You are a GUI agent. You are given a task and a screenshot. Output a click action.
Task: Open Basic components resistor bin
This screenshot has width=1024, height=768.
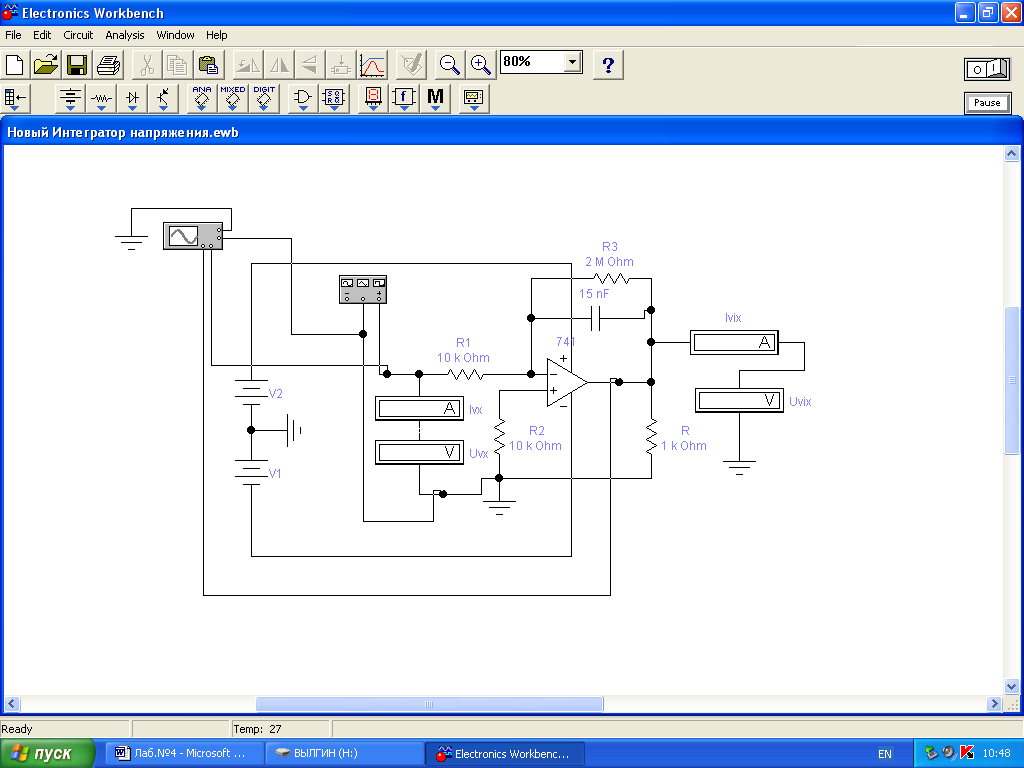click(101, 99)
